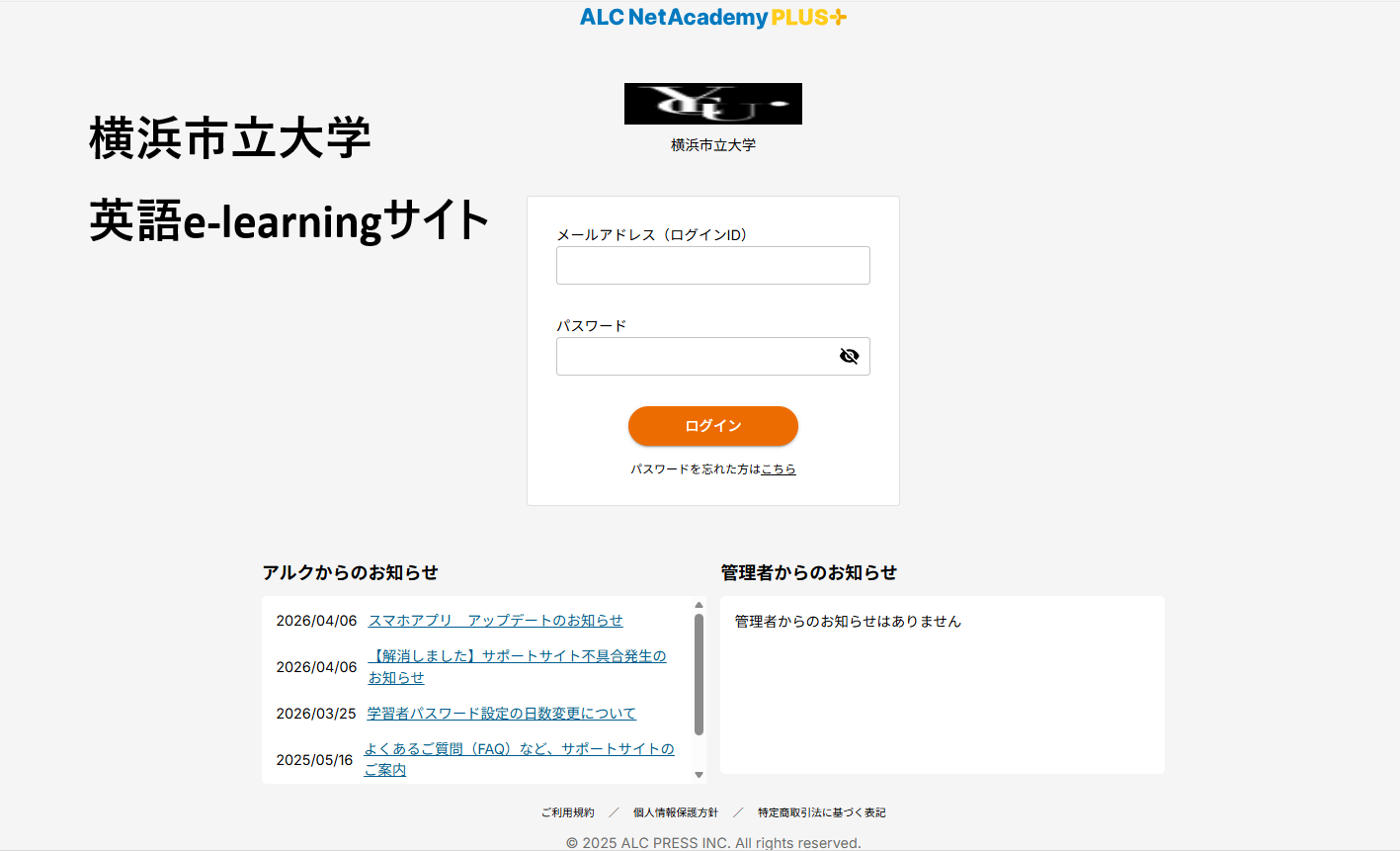This screenshot has height=851, width=1400.
Task: Open サポートサイト不具合発生のお知らせ notice
Action: 517,656
